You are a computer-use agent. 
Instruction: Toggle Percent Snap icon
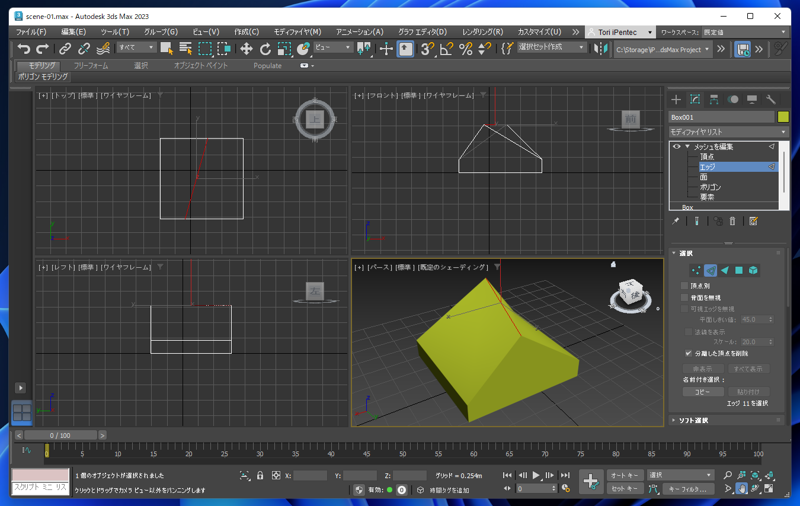pyautogui.click(x=465, y=48)
